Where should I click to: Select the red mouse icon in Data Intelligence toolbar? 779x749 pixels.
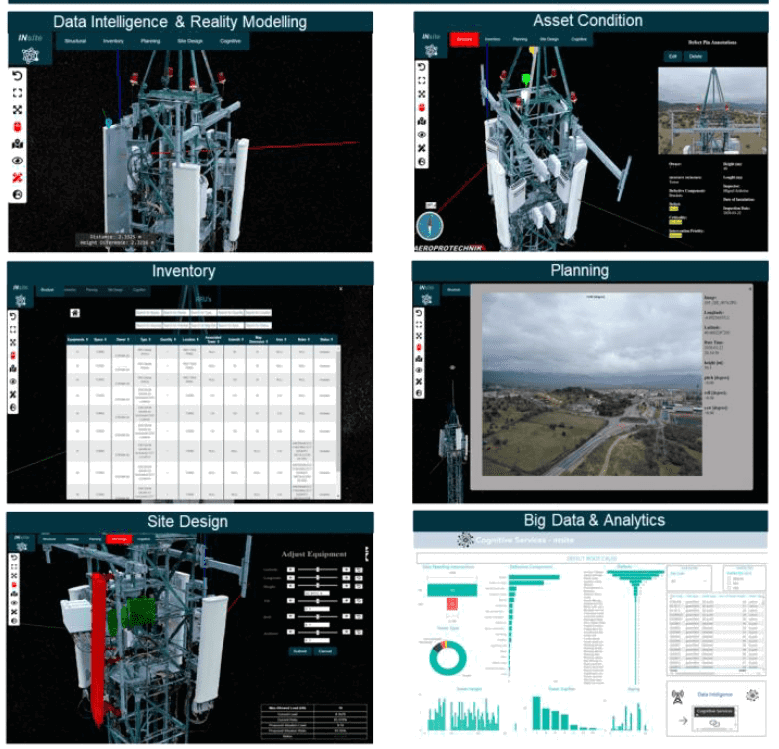18,127
